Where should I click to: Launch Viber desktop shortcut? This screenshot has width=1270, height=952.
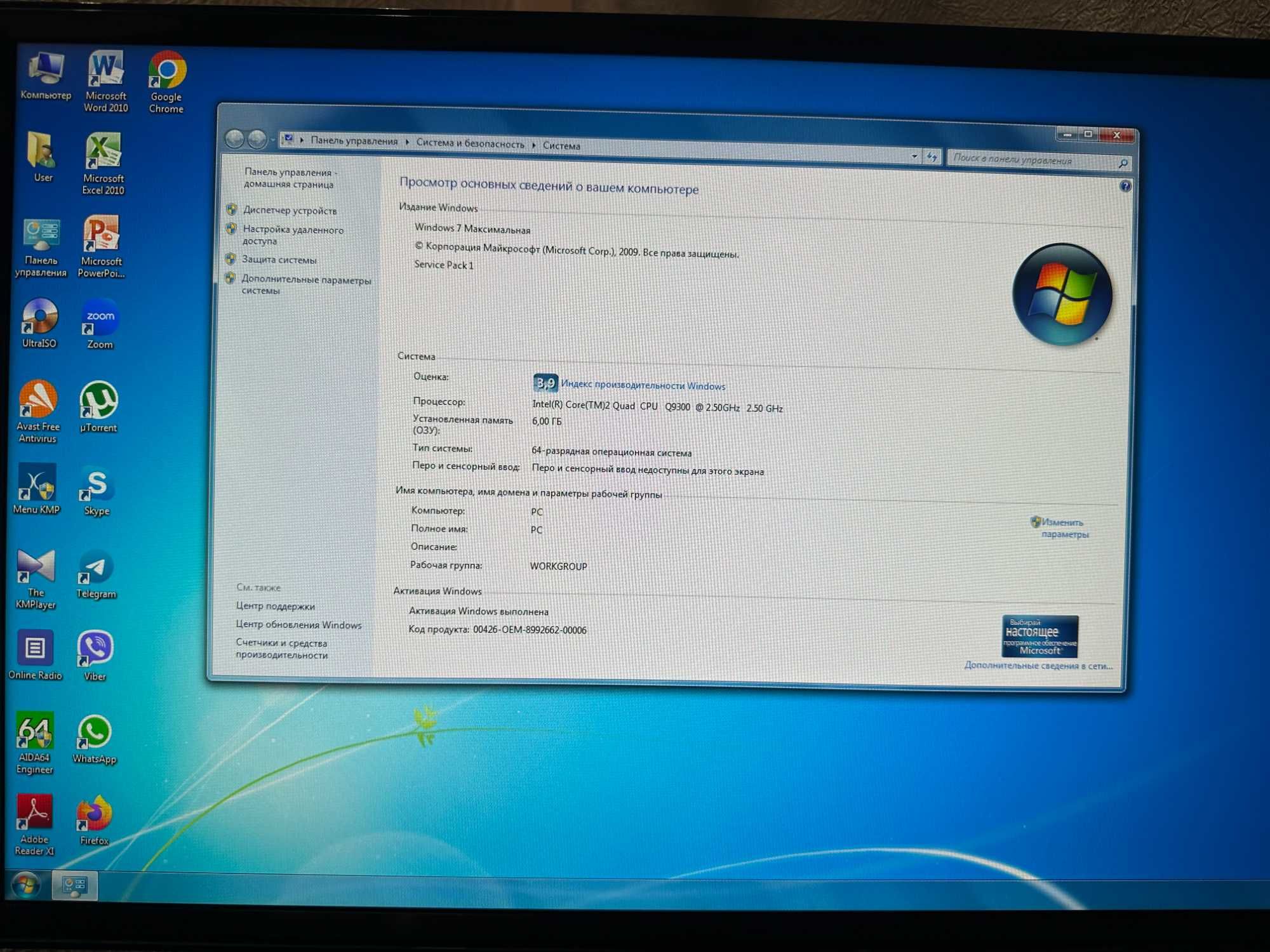click(x=95, y=656)
